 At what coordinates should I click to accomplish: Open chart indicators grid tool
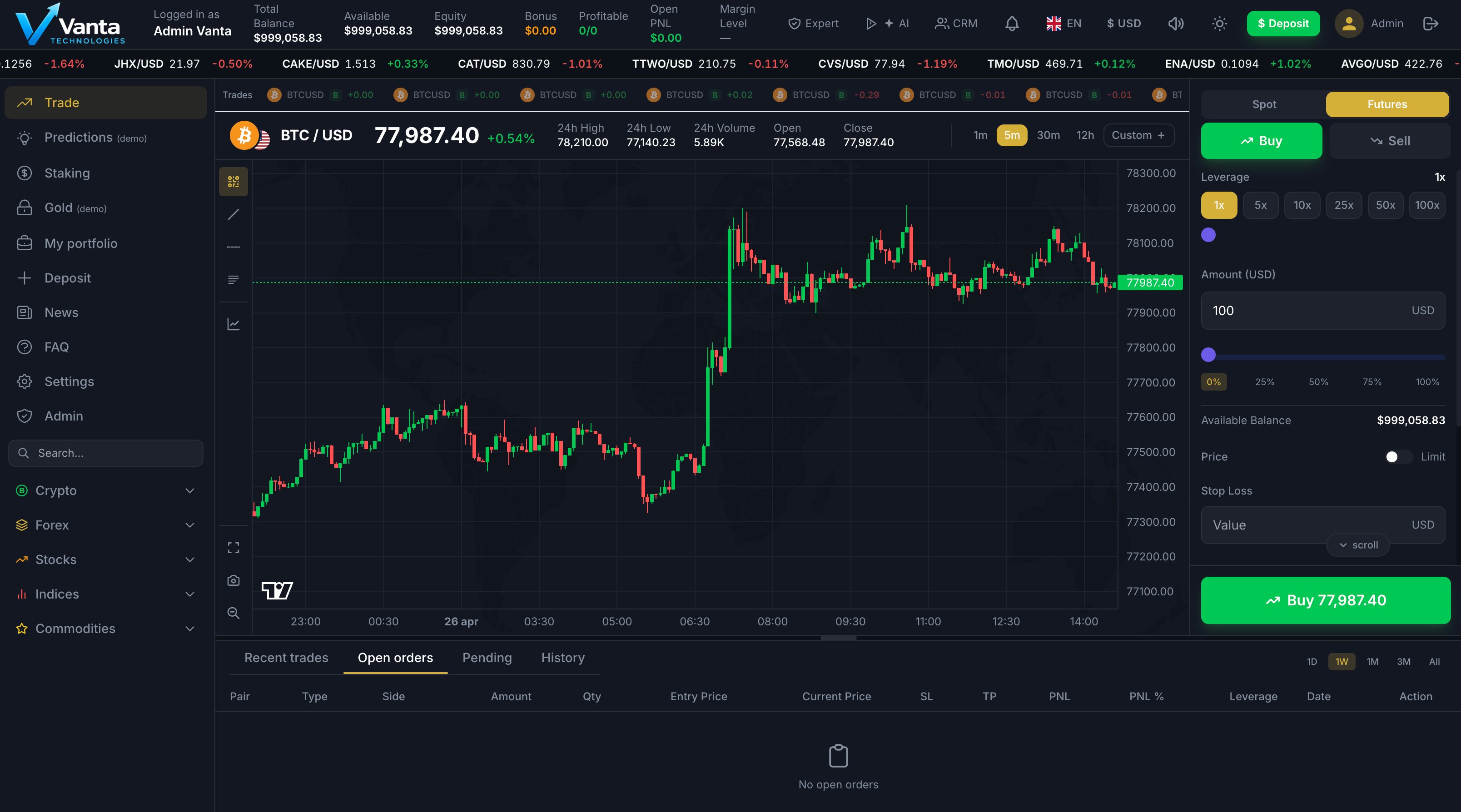pos(233,182)
